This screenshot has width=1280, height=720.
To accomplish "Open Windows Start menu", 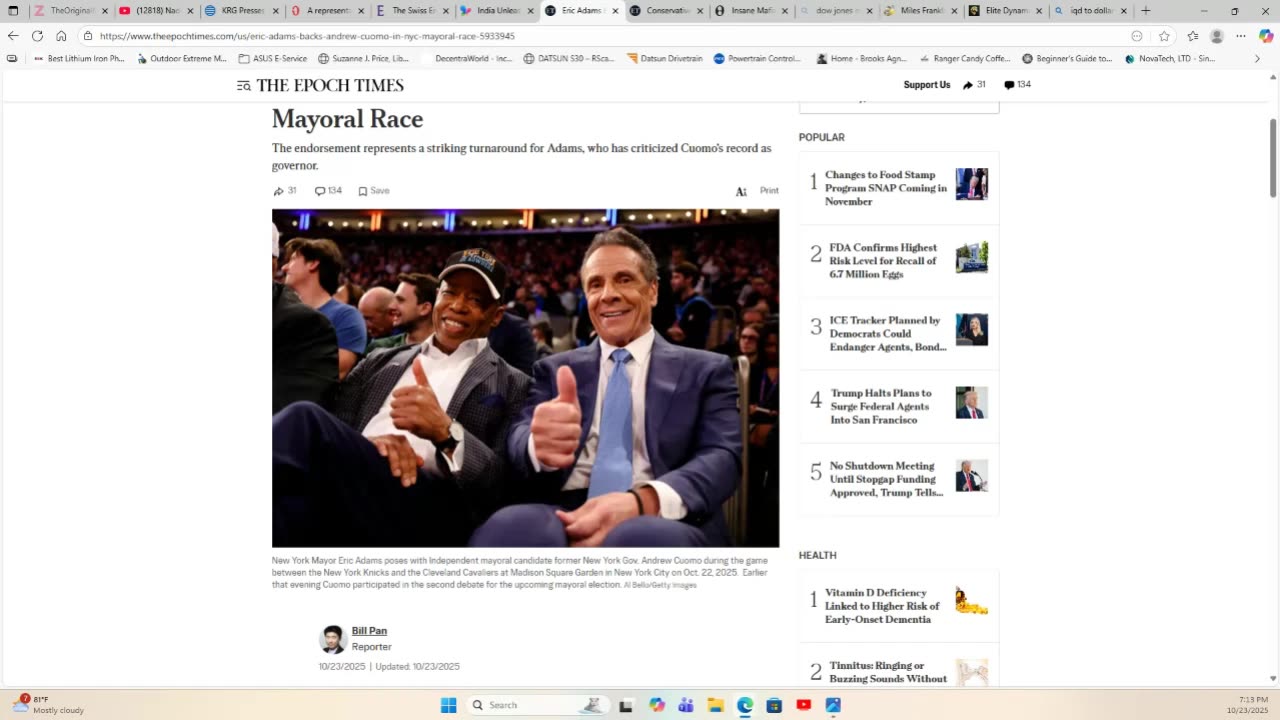I will 449,705.
